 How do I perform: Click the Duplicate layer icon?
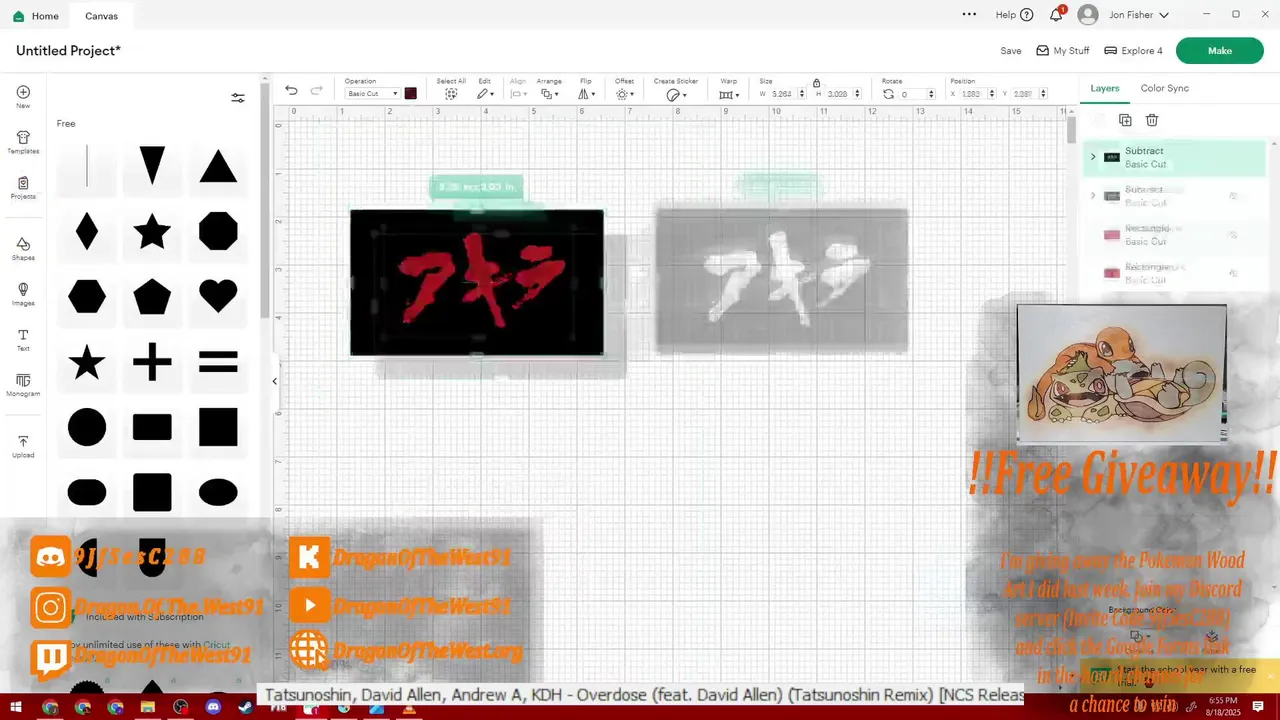[1125, 120]
